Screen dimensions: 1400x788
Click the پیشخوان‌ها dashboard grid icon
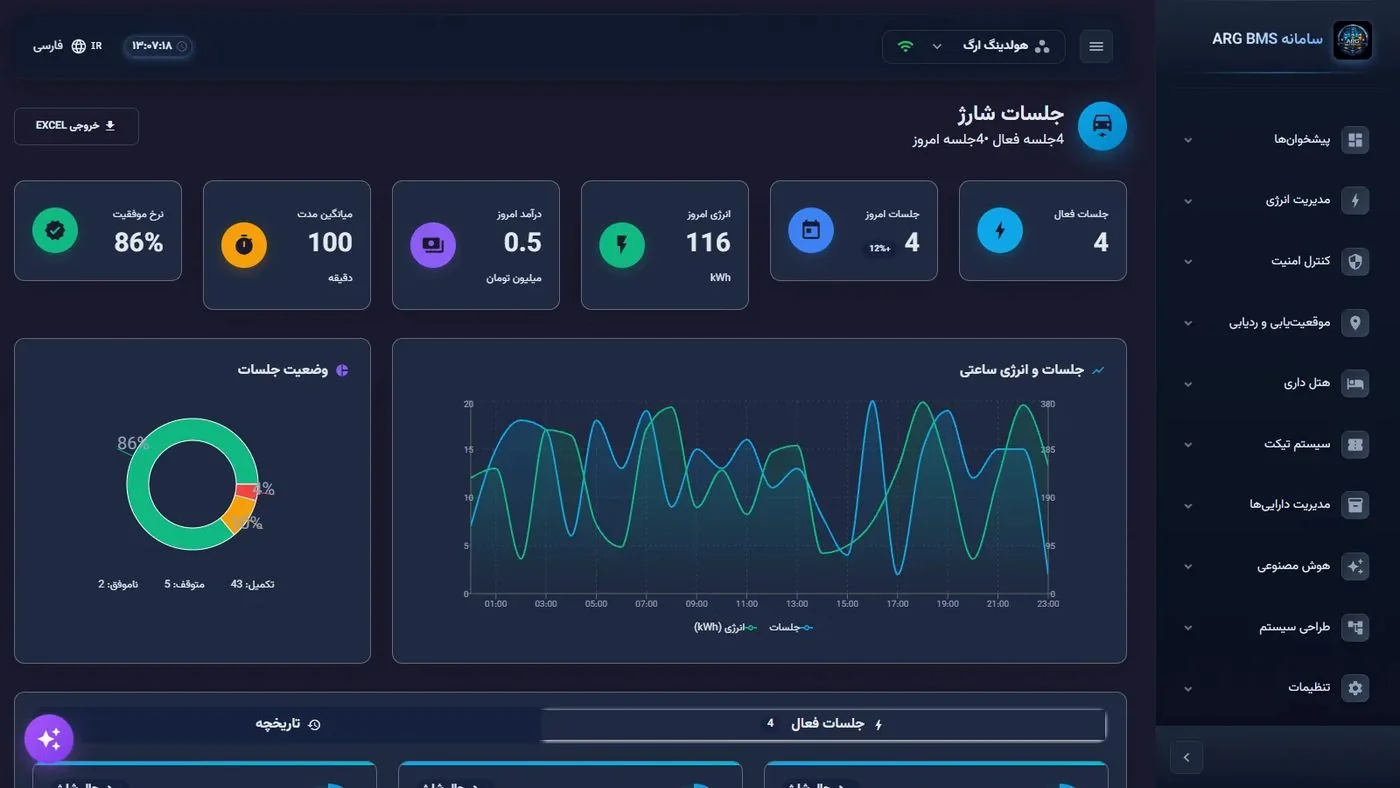(1355, 140)
